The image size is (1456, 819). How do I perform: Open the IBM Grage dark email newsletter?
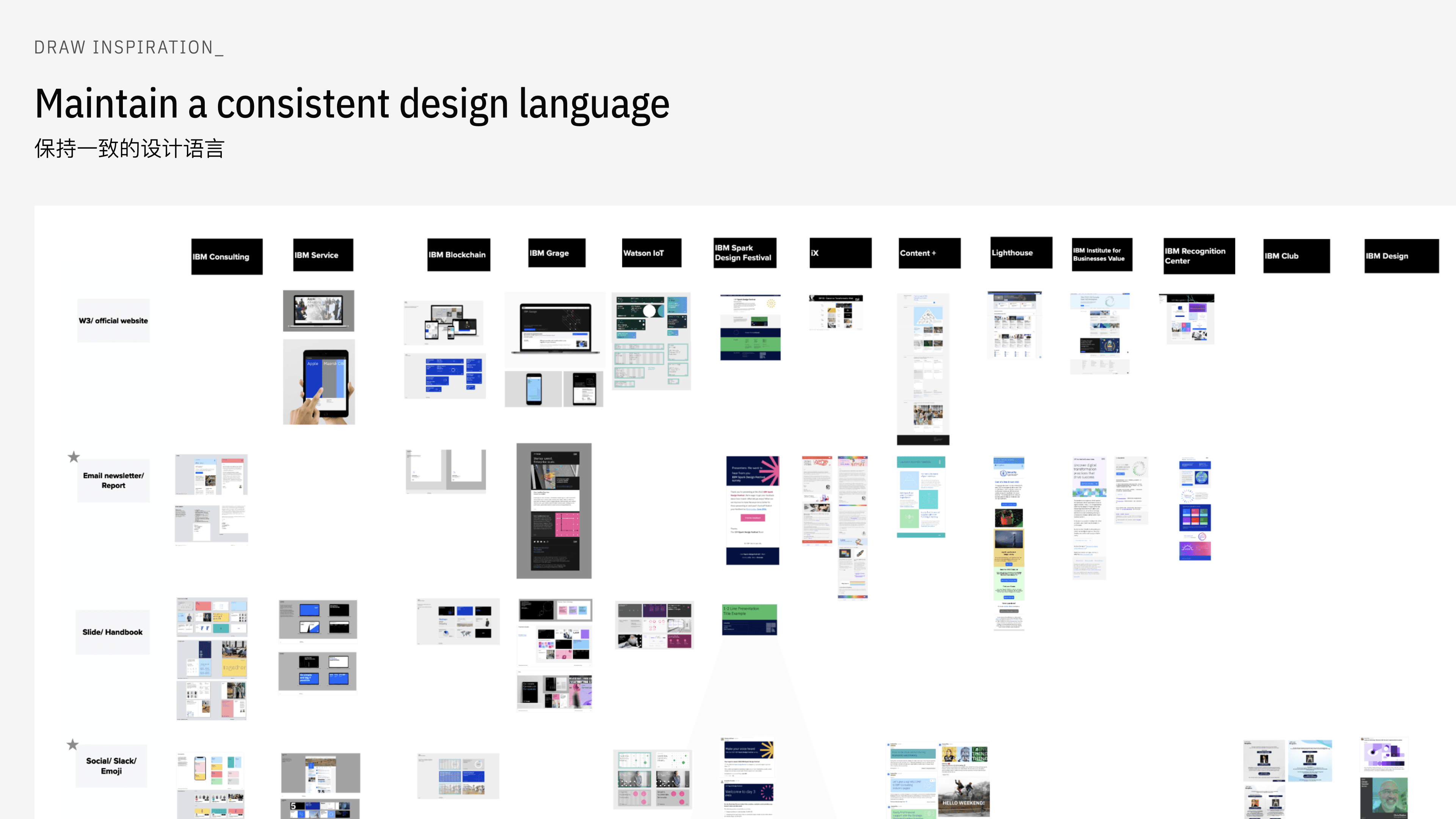click(x=554, y=511)
